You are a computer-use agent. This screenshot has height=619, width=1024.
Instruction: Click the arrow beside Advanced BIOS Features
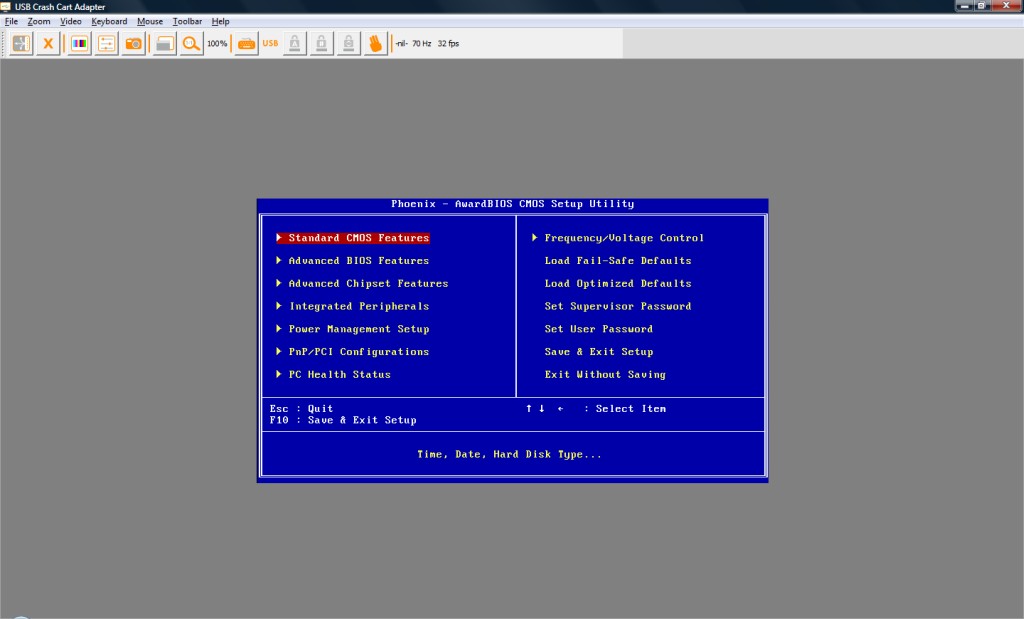tap(279, 261)
